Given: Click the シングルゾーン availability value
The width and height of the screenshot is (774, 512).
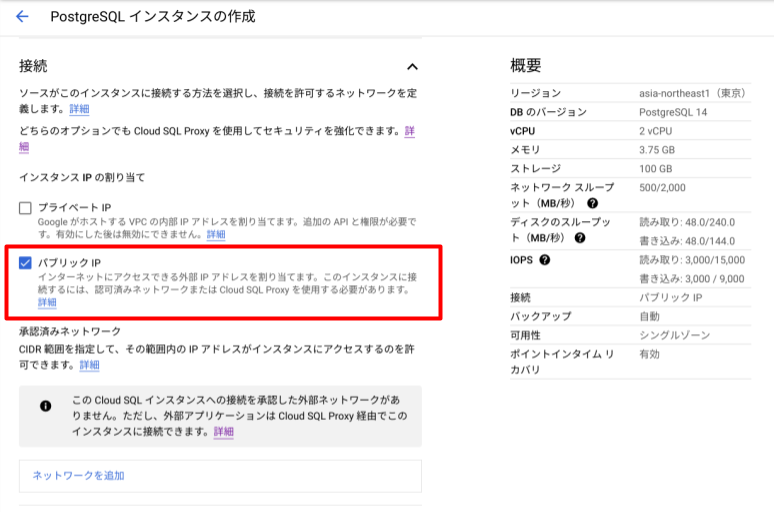Looking at the screenshot, I should point(674,335).
